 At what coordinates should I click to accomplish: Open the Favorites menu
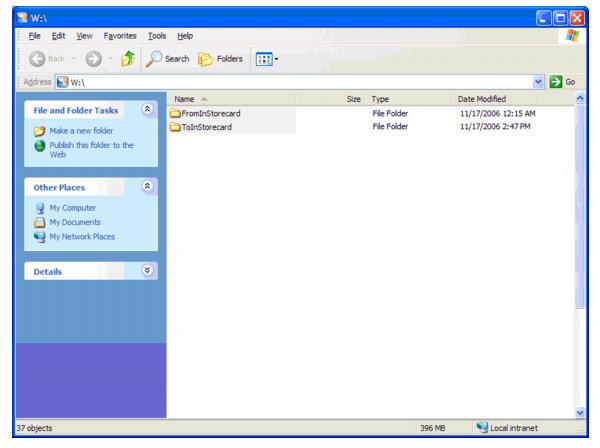(120, 36)
